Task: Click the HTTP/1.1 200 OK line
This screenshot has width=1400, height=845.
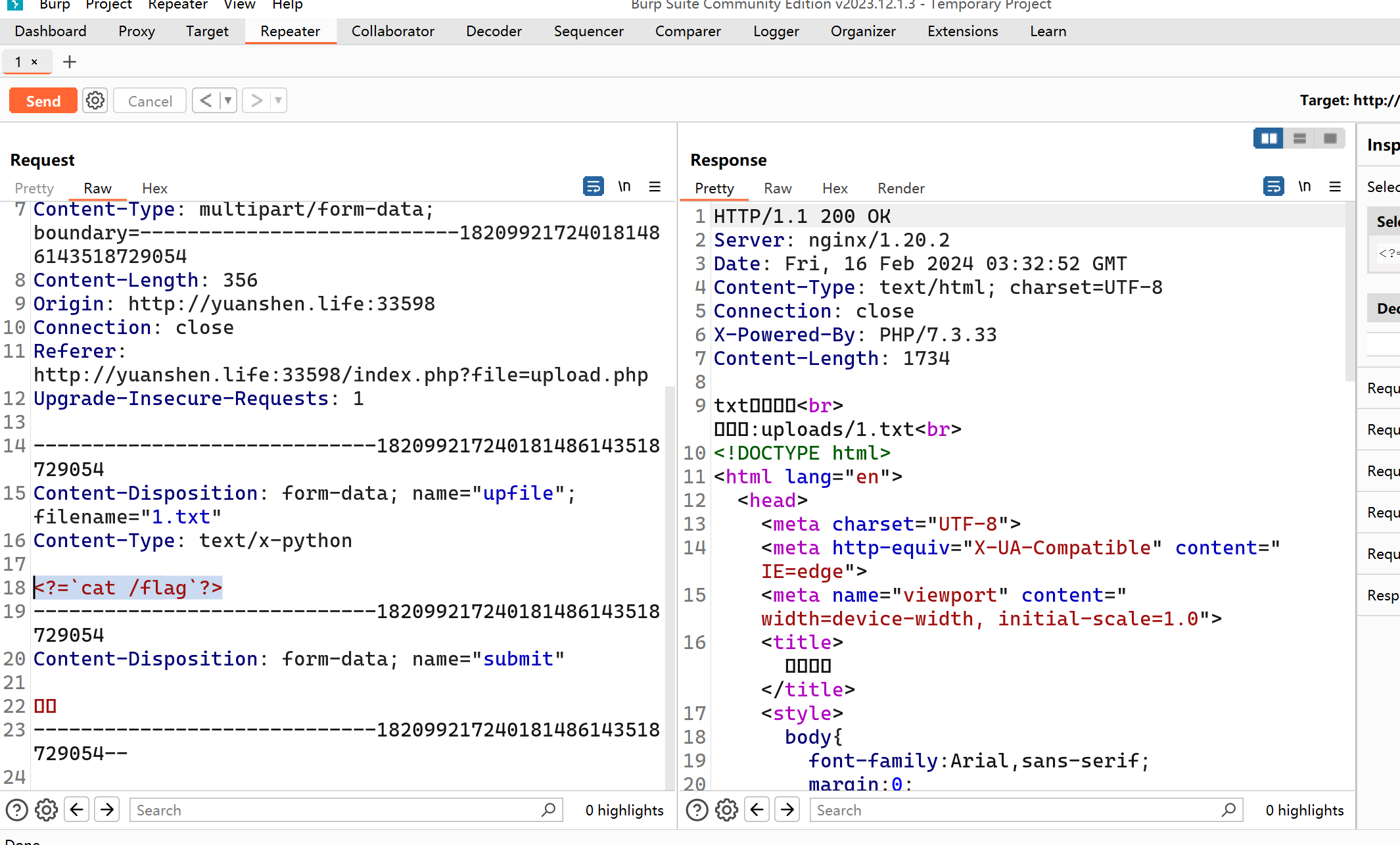Action: click(802, 216)
